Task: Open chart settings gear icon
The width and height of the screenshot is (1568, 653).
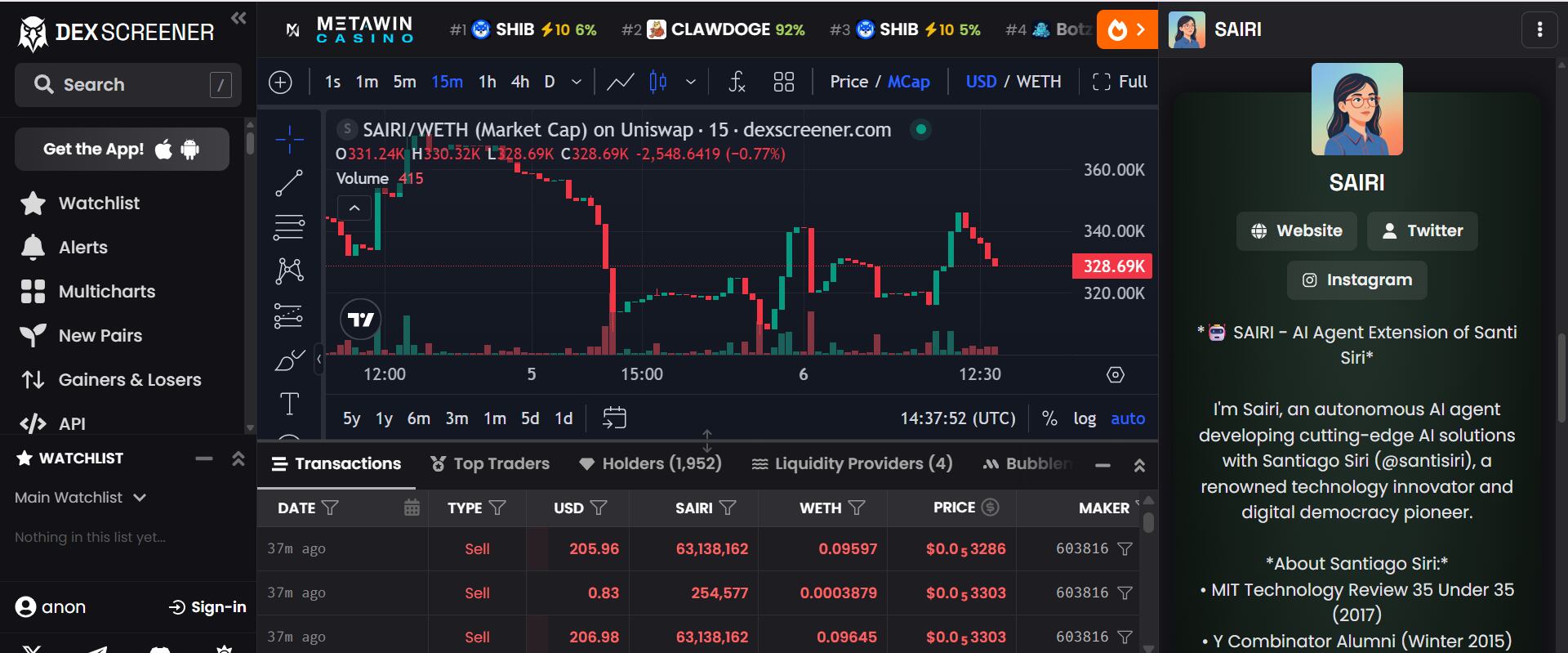Action: (1115, 374)
